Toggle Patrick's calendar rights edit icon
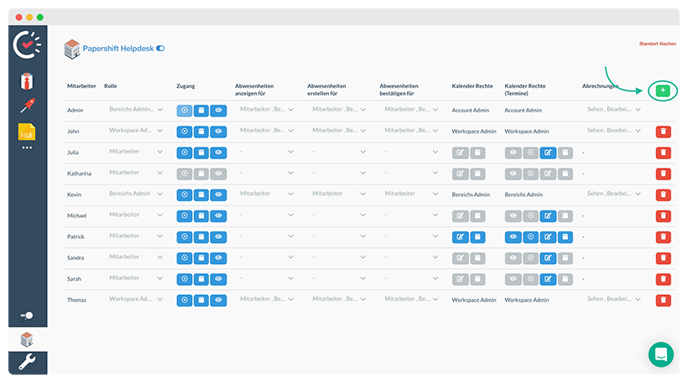 coord(460,237)
